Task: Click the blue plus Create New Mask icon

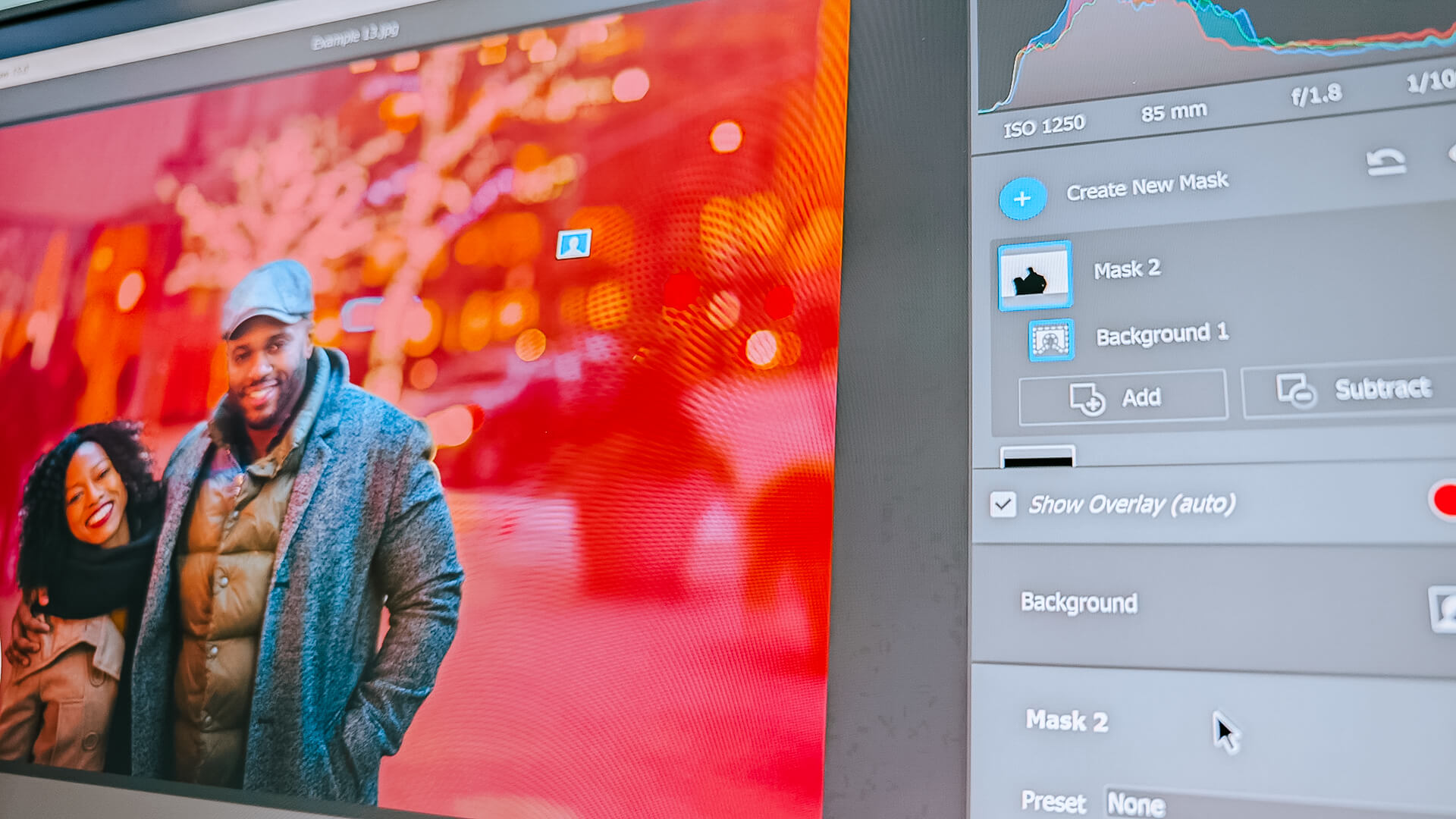Action: coord(1022,199)
